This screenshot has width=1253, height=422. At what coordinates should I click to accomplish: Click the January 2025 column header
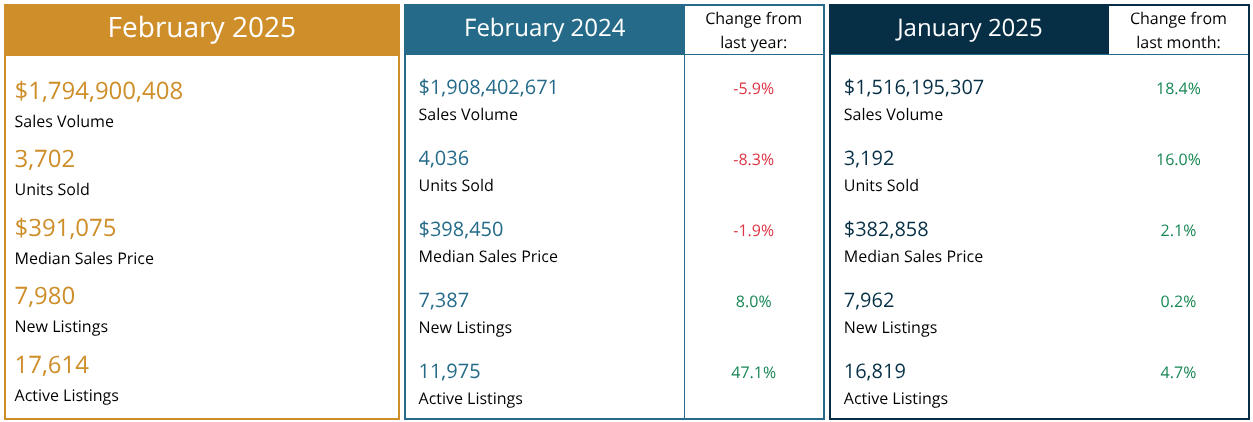click(x=968, y=28)
